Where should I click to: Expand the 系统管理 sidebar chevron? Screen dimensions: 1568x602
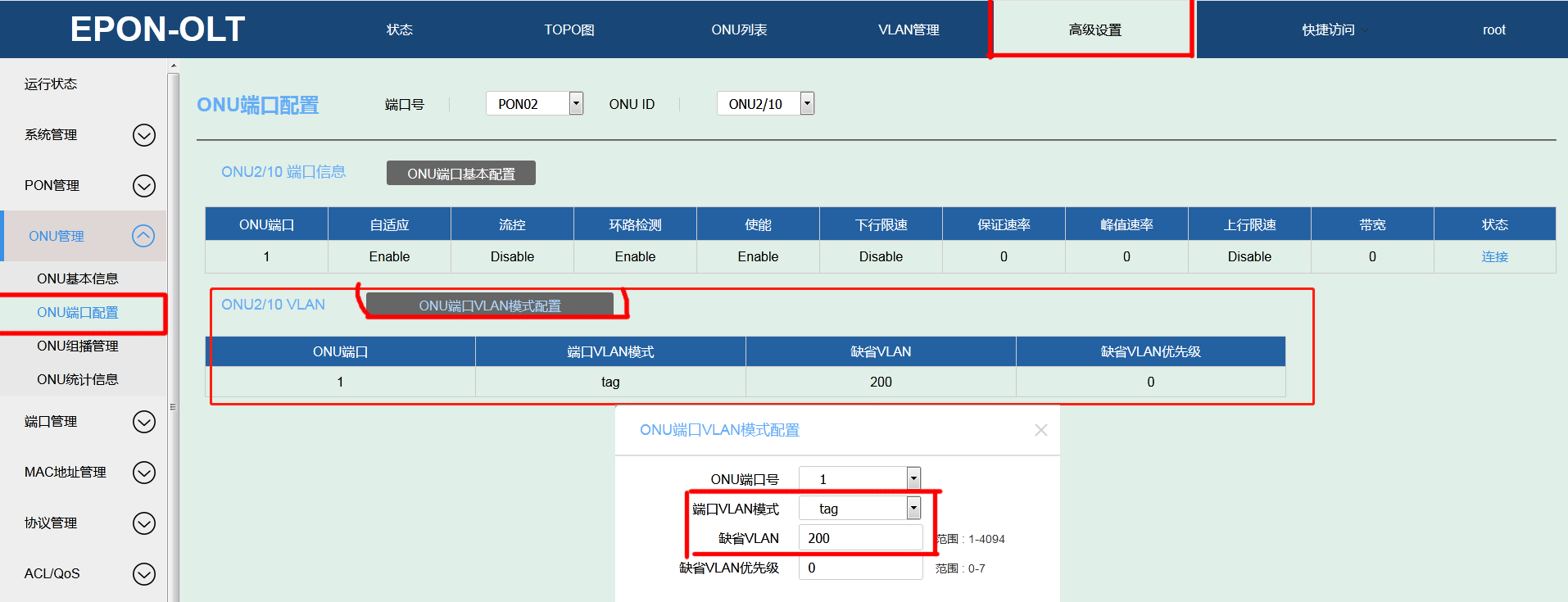(143, 135)
